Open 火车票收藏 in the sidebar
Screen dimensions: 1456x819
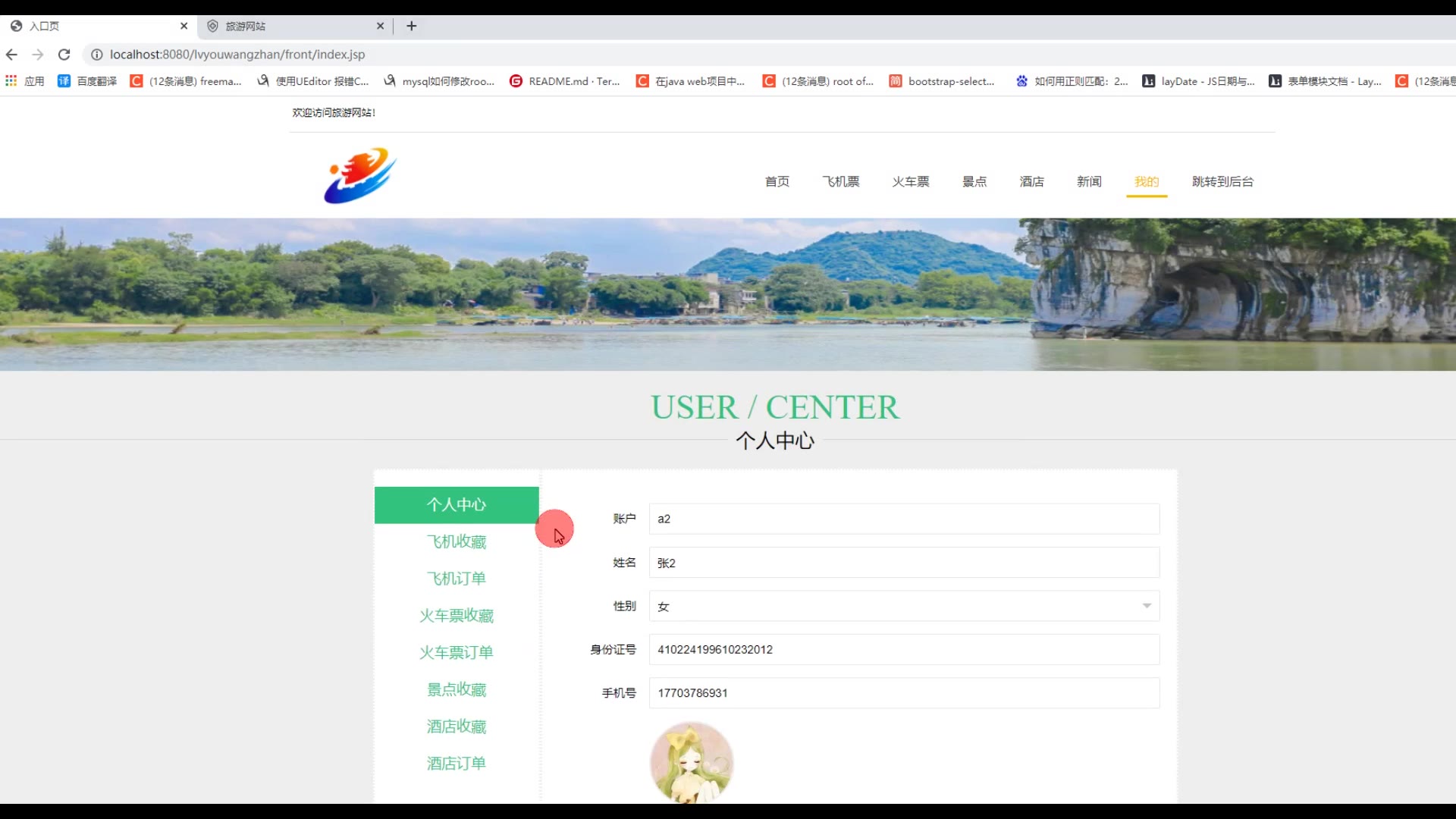(457, 616)
